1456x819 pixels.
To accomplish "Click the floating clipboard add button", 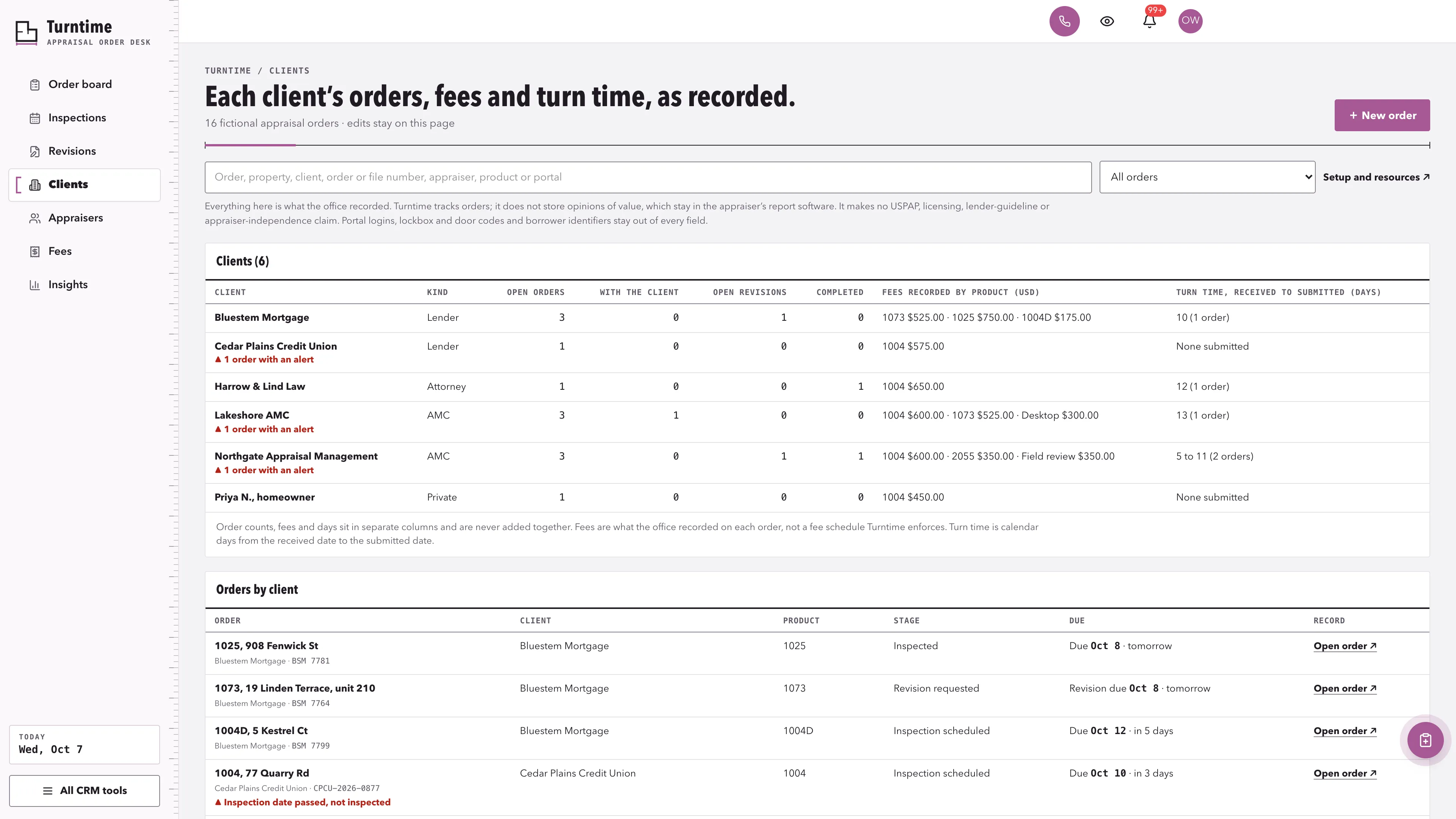I will pos(1426,740).
